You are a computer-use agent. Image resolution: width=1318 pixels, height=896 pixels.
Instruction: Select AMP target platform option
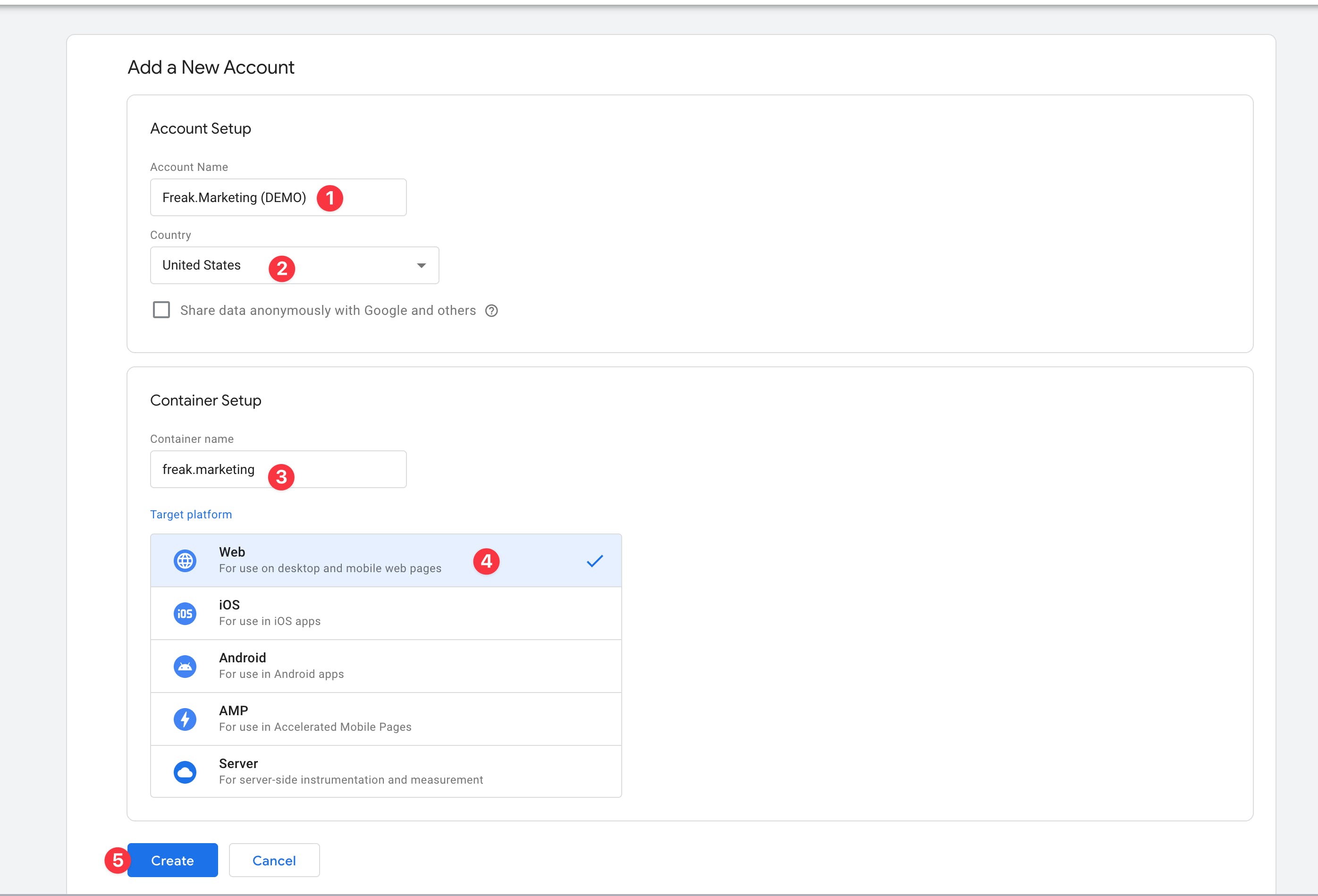tap(386, 718)
